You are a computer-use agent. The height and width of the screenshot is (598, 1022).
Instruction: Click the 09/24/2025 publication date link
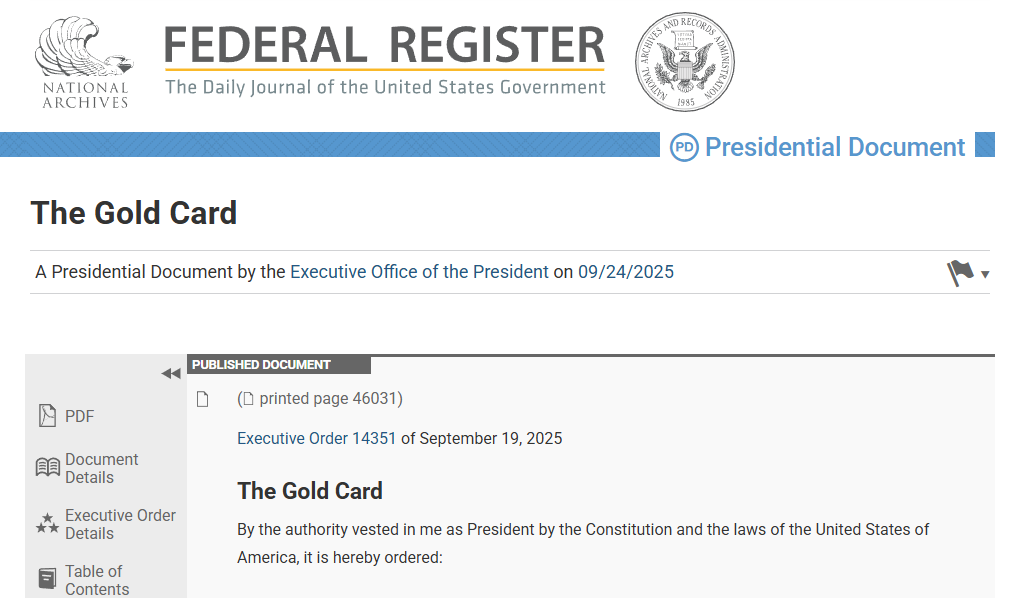pyautogui.click(x=626, y=272)
